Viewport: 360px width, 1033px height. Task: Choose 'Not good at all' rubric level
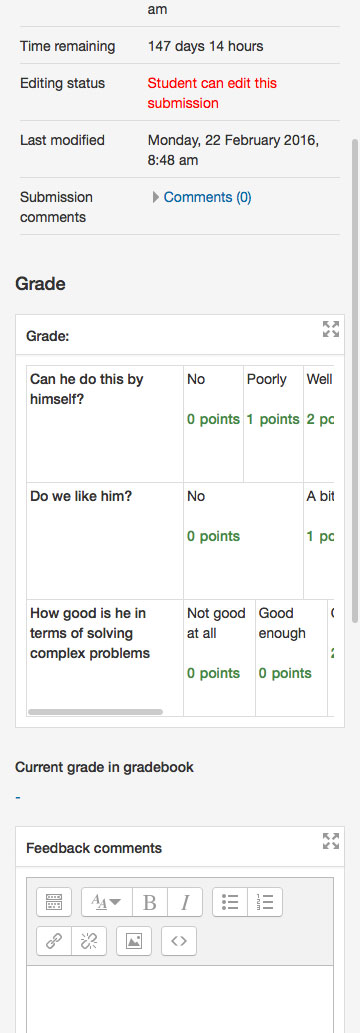coord(219,657)
